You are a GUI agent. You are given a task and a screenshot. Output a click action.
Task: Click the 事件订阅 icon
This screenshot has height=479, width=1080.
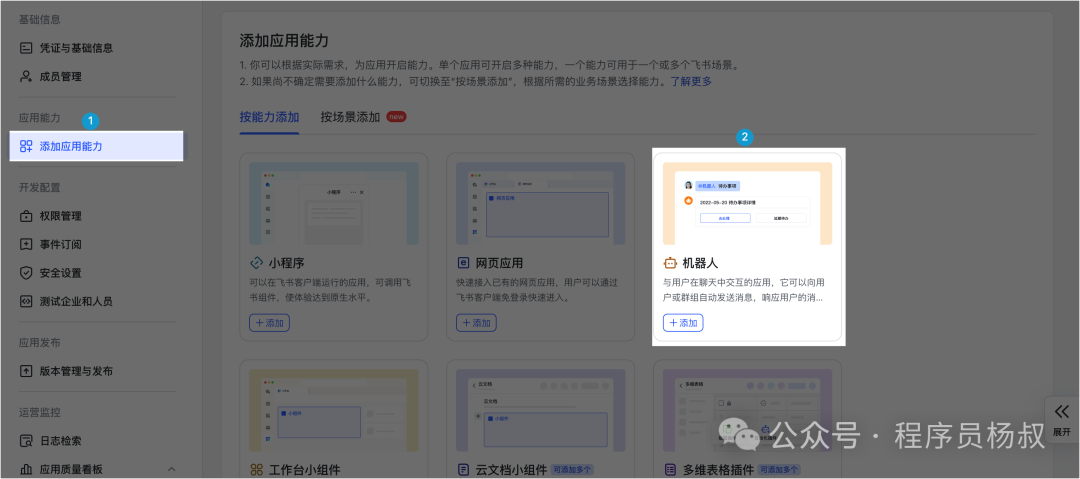click(x=26, y=244)
